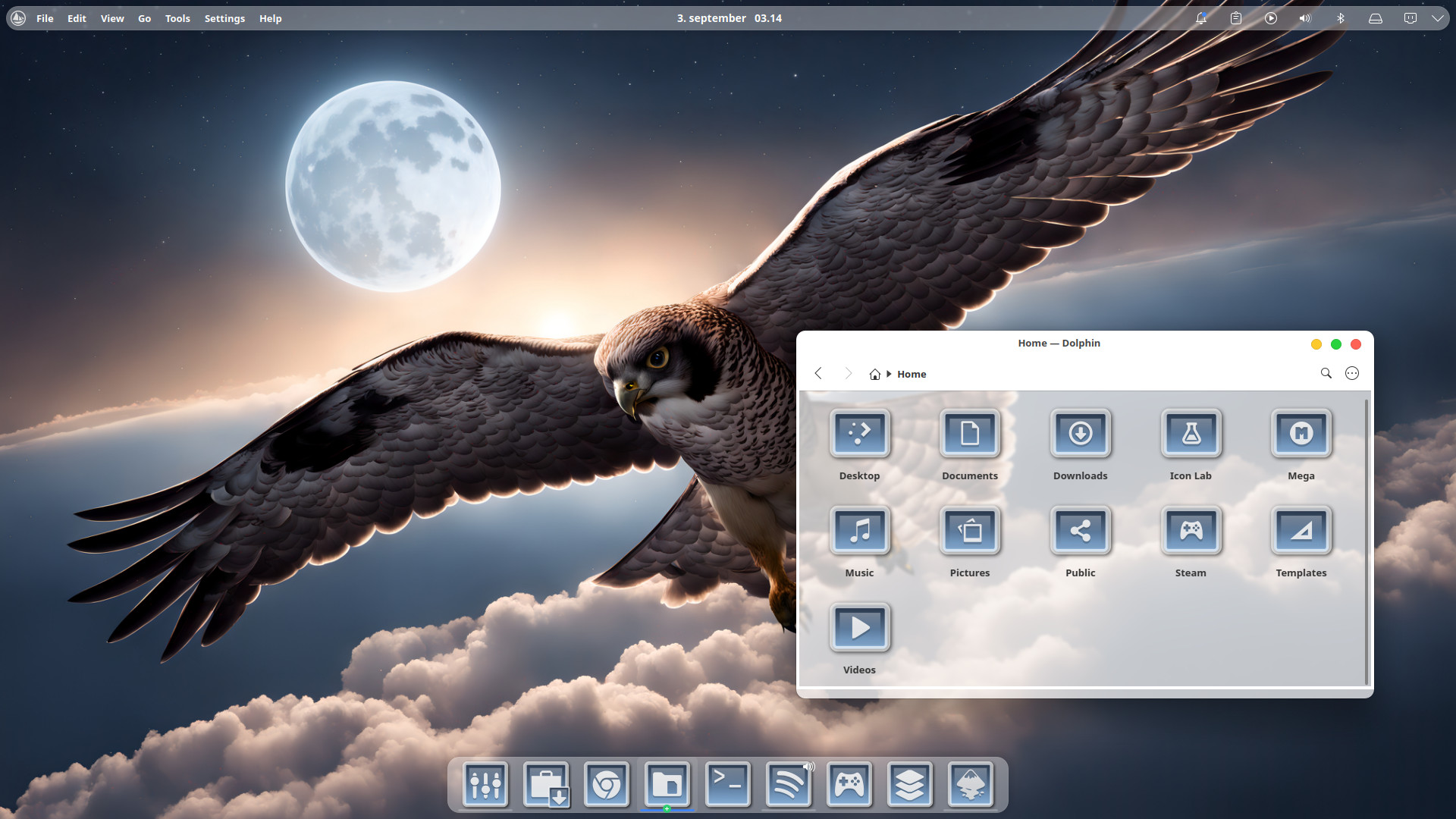Open the Icon Lab folder
The image size is (1456, 819).
click(1190, 434)
